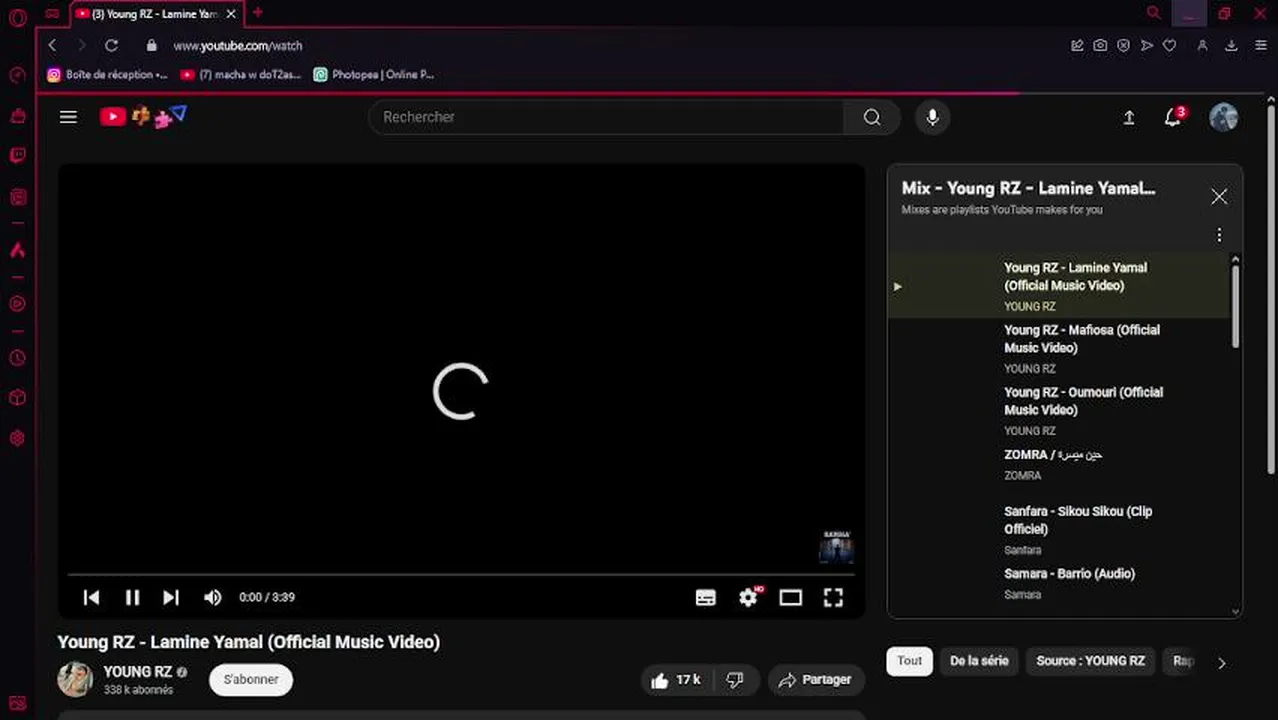
Task: Open the Opera menu logo
Action: (x=17, y=17)
